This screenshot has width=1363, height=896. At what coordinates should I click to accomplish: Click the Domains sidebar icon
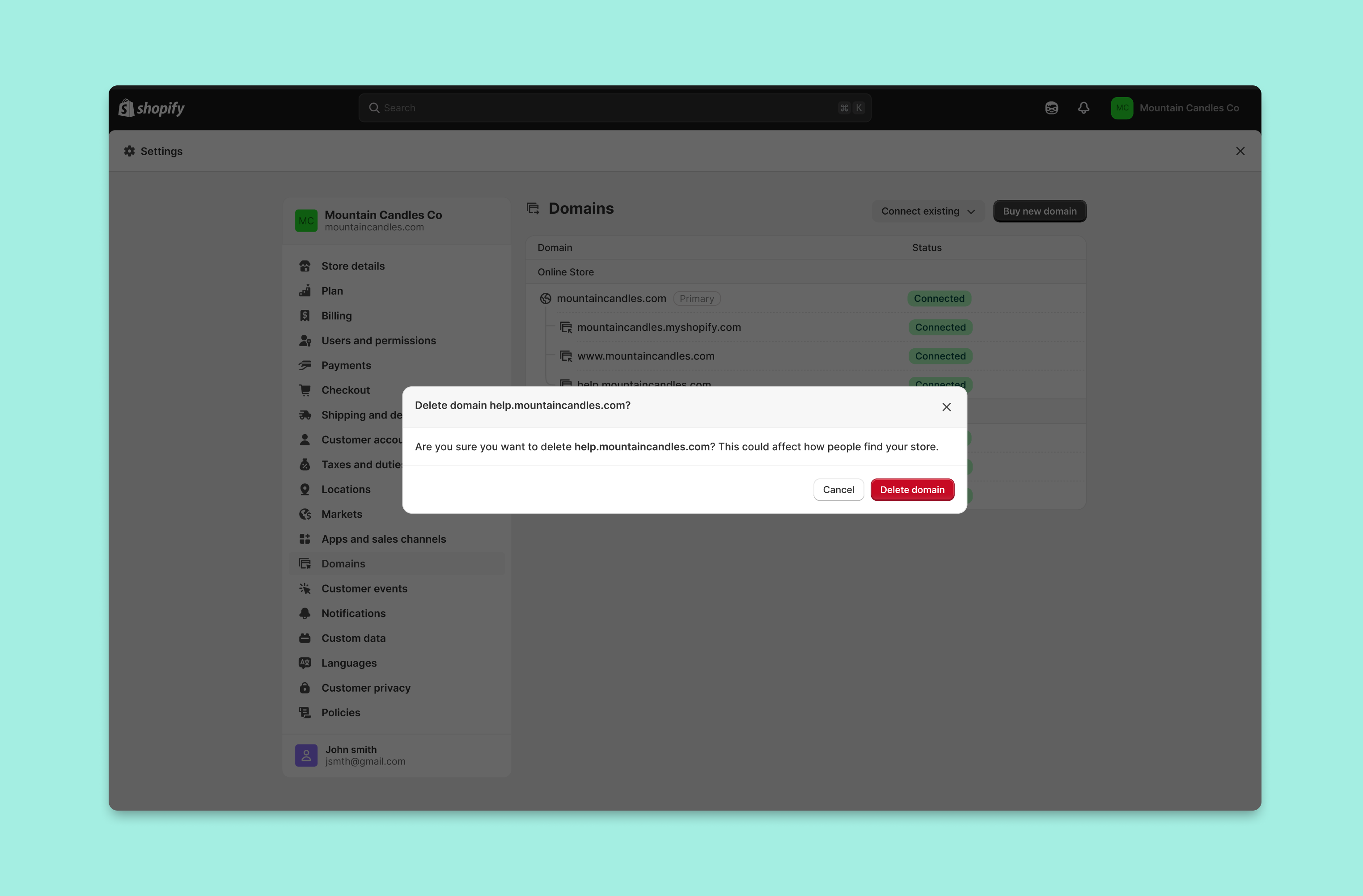pyautogui.click(x=305, y=563)
